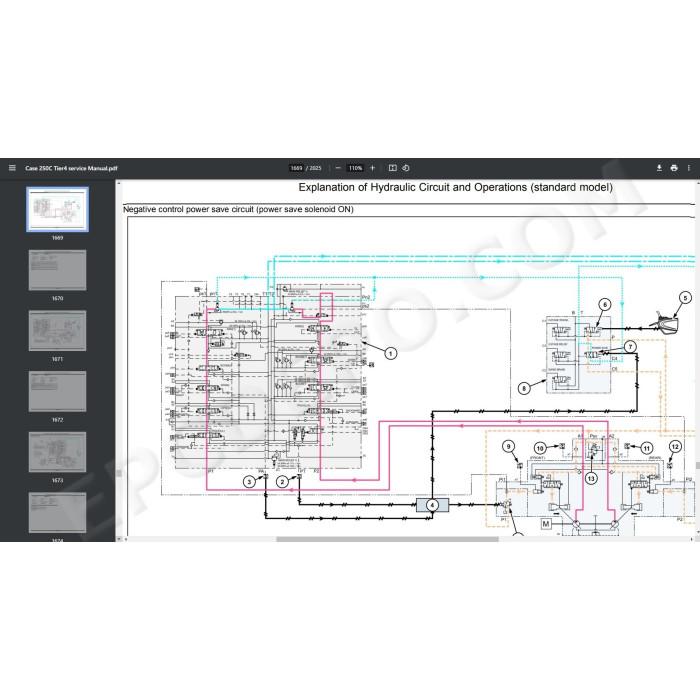The height and width of the screenshot is (700, 700).
Task: Toggle the sidebar menu icon
Action: tap(12, 168)
